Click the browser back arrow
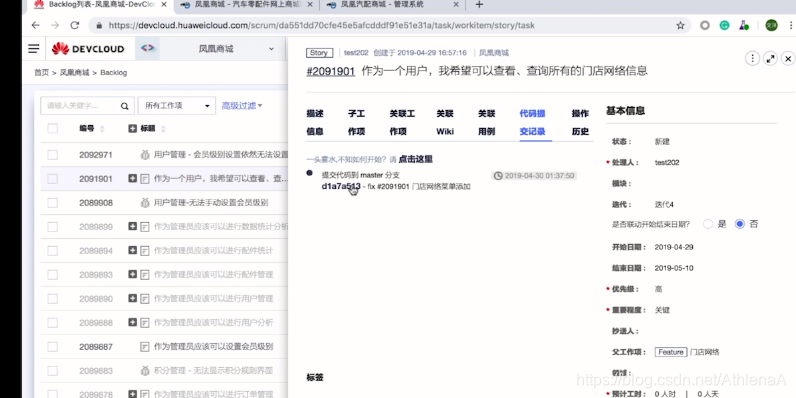This screenshot has width=796, height=398. (35, 25)
